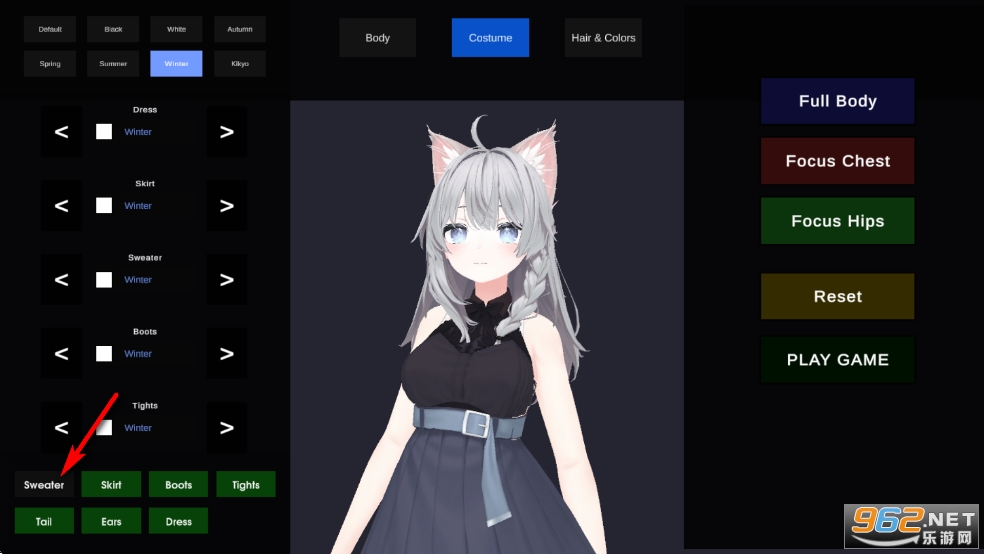Choose the Summer costume preset
The image size is (984, 554).
click(x=113, y=64)
